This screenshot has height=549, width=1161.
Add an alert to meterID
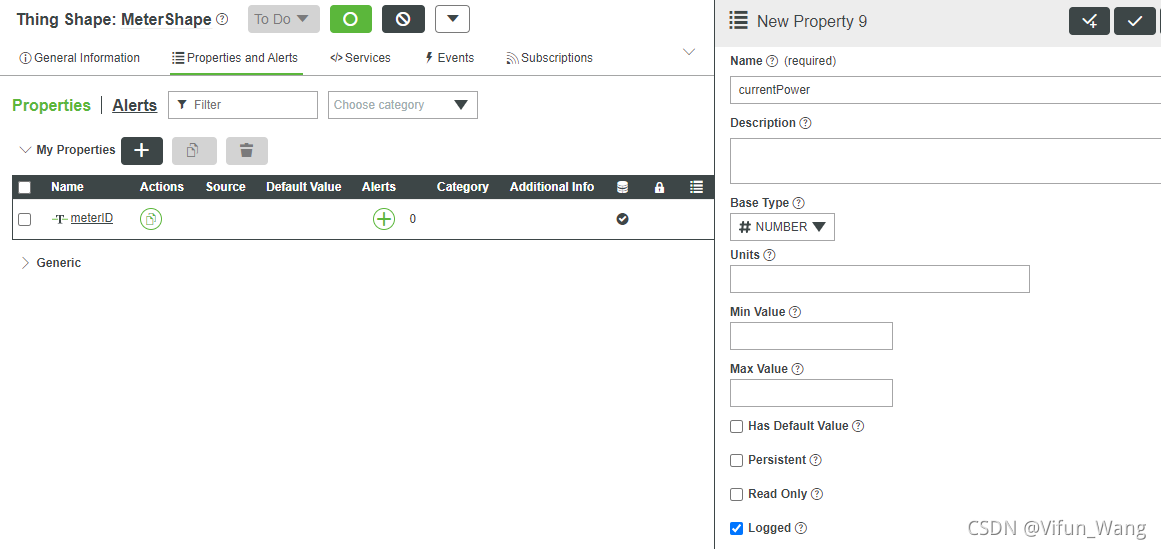click(384, 219)
